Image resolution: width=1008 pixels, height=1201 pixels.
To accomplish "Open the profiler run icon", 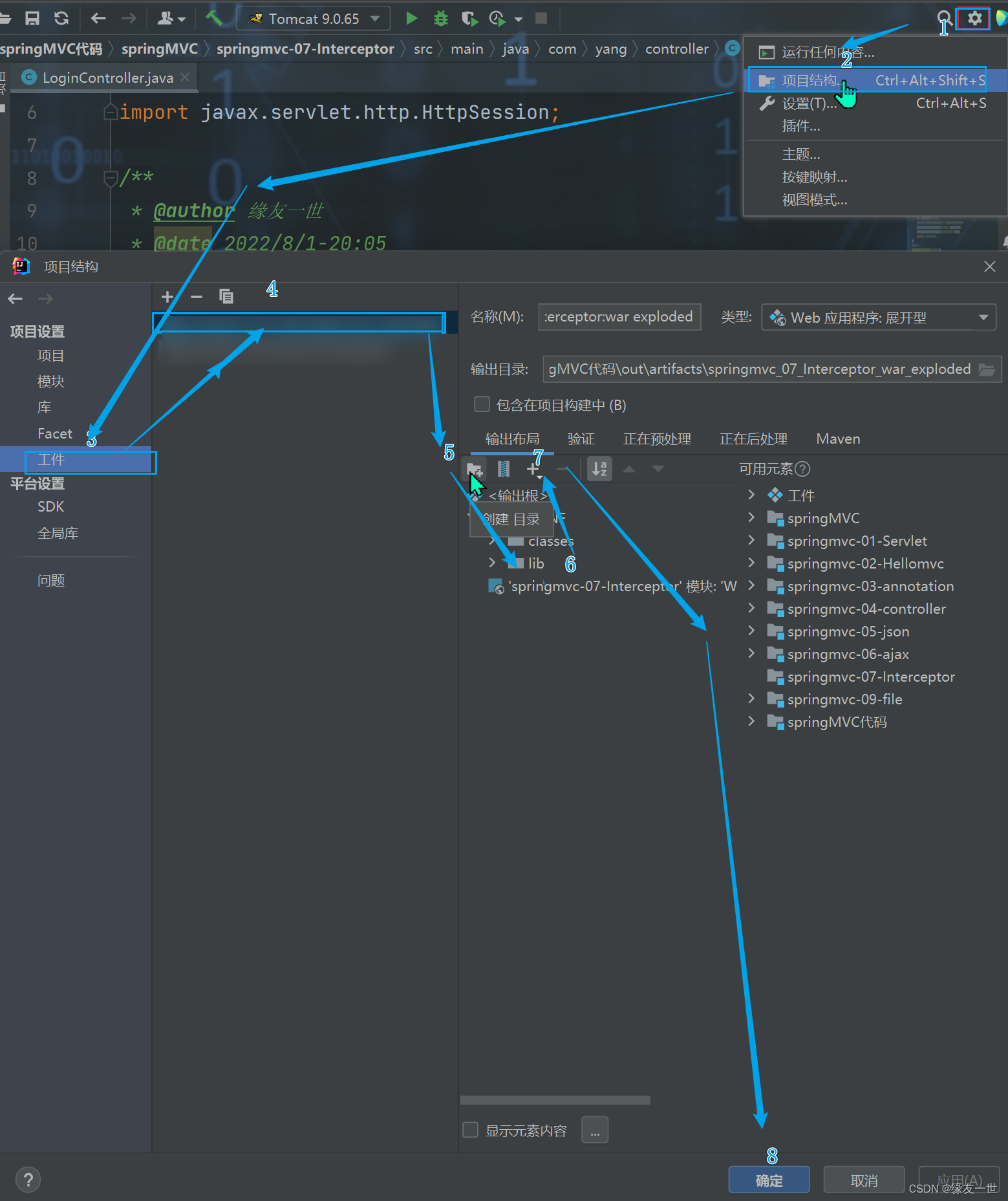I will tap(497, 18).
